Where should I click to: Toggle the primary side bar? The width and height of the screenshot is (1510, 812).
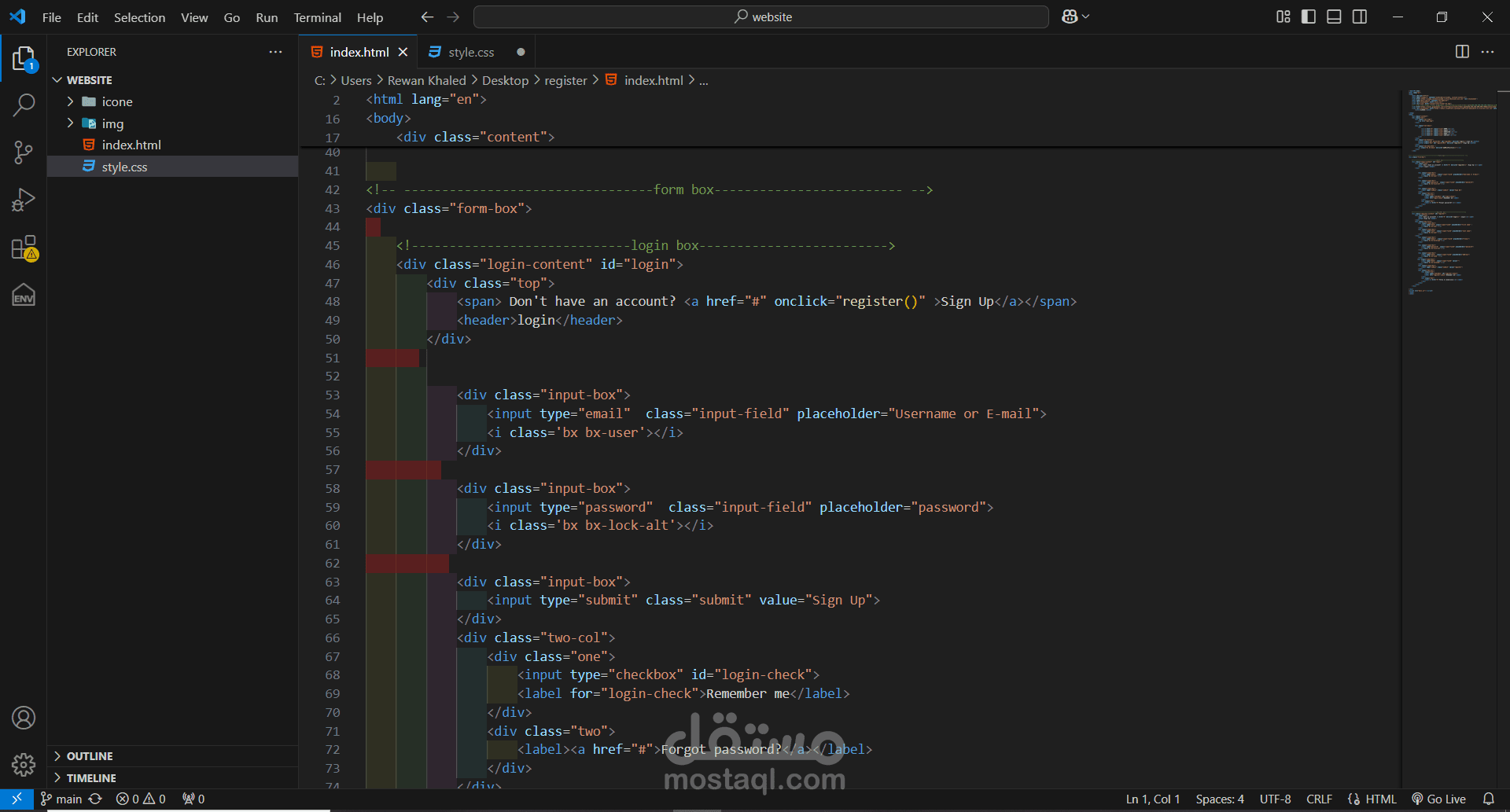(x=1309, y=17)
